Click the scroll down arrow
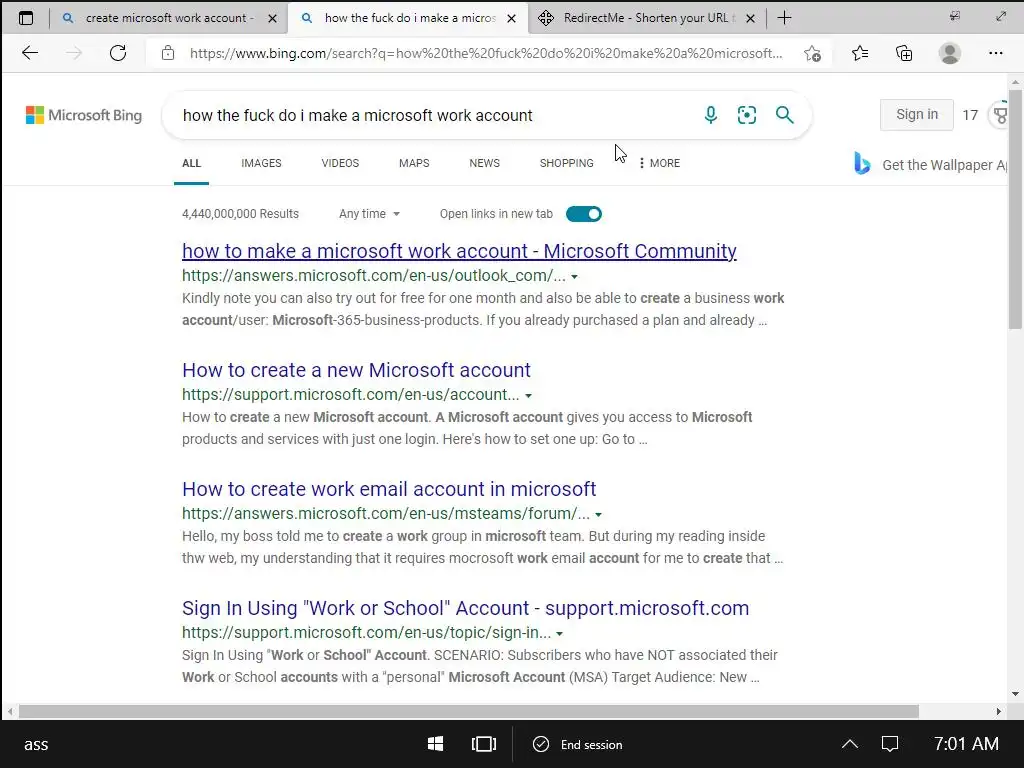This screenshot has width=1024, height=768. (x=1016, y=694)
